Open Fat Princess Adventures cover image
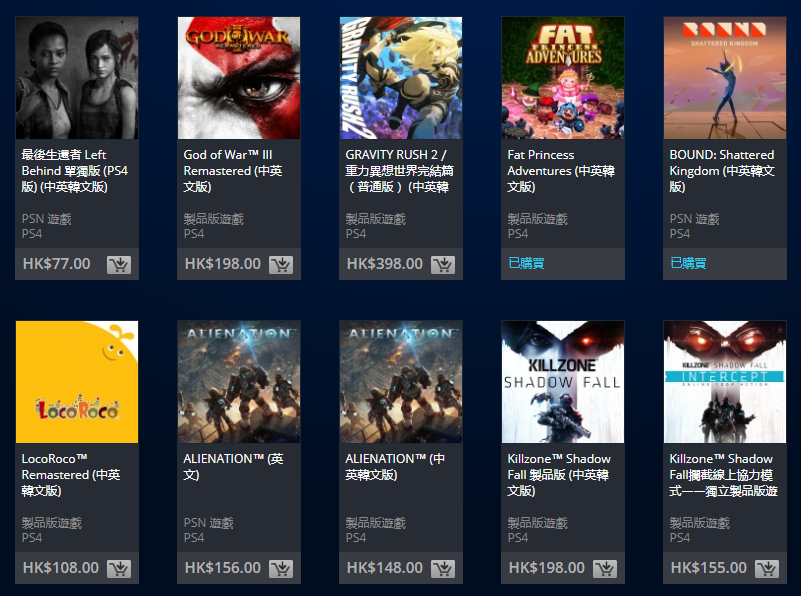This screenshot has width=801, height=596. click(563, 78)
